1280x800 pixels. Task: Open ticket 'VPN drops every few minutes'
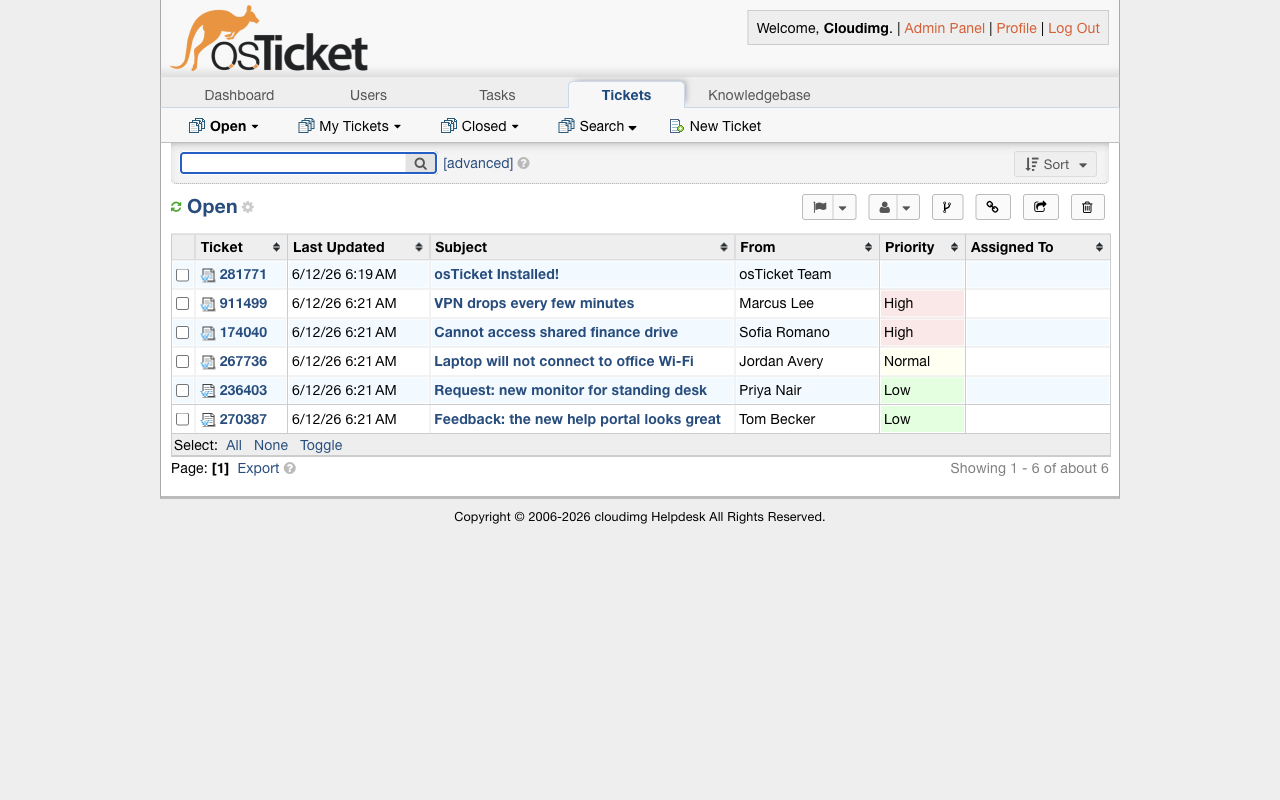pyautogui.click(x=534, y=303)
